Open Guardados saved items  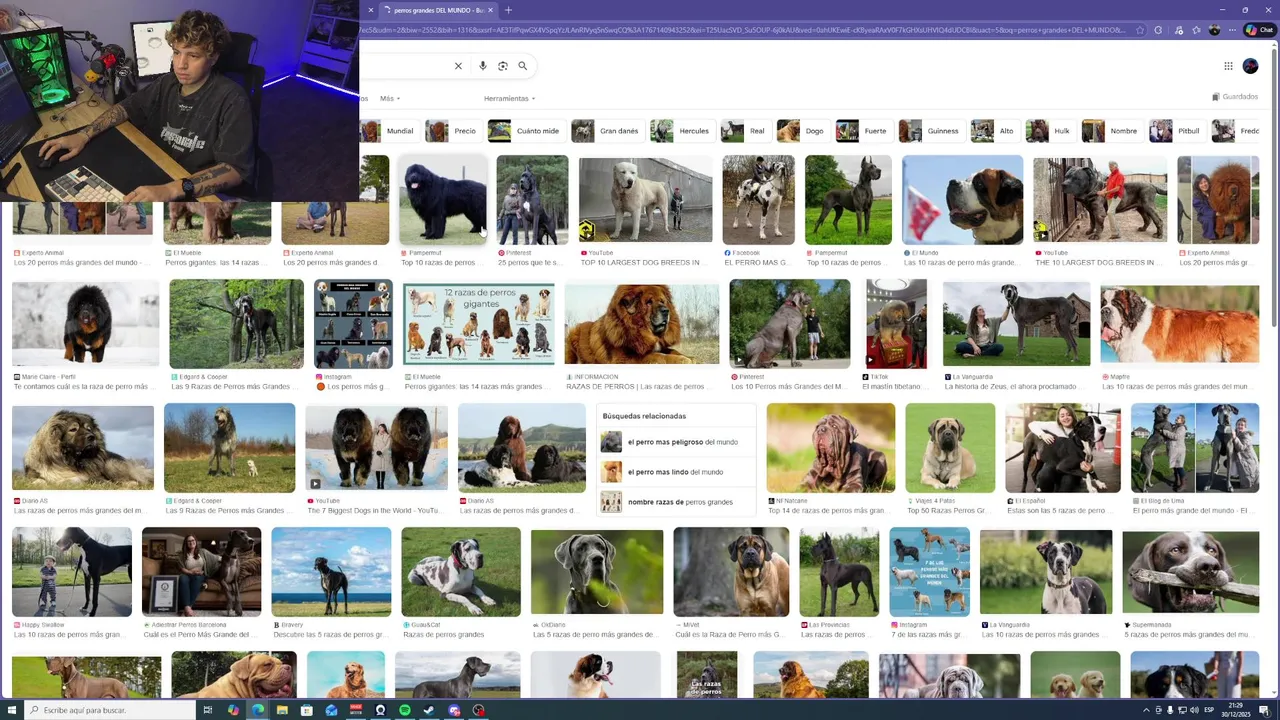pyautogui.click(x=1235, y=97)
